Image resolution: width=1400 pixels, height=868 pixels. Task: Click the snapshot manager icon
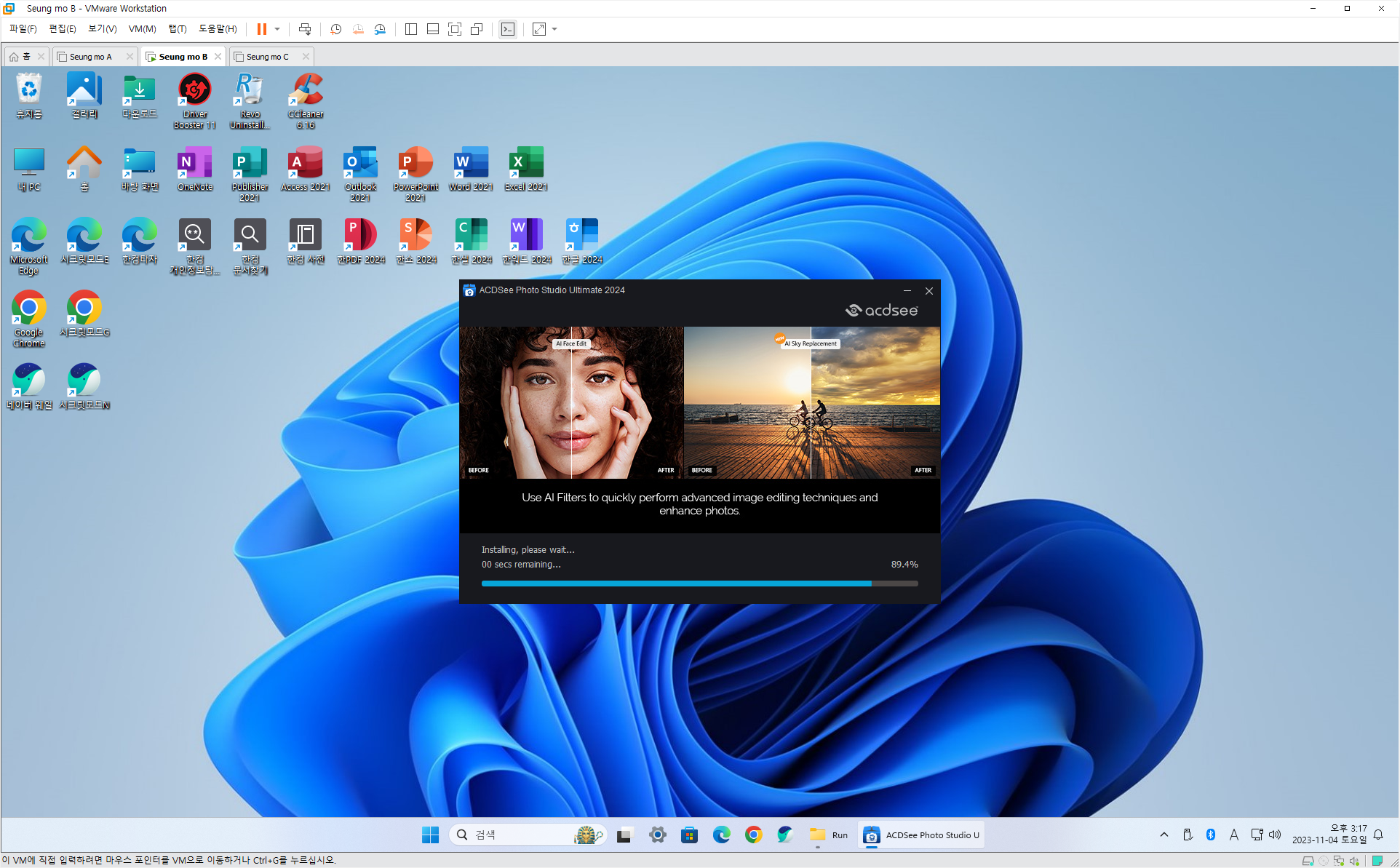pyautogui.click(x=380, y=29)
